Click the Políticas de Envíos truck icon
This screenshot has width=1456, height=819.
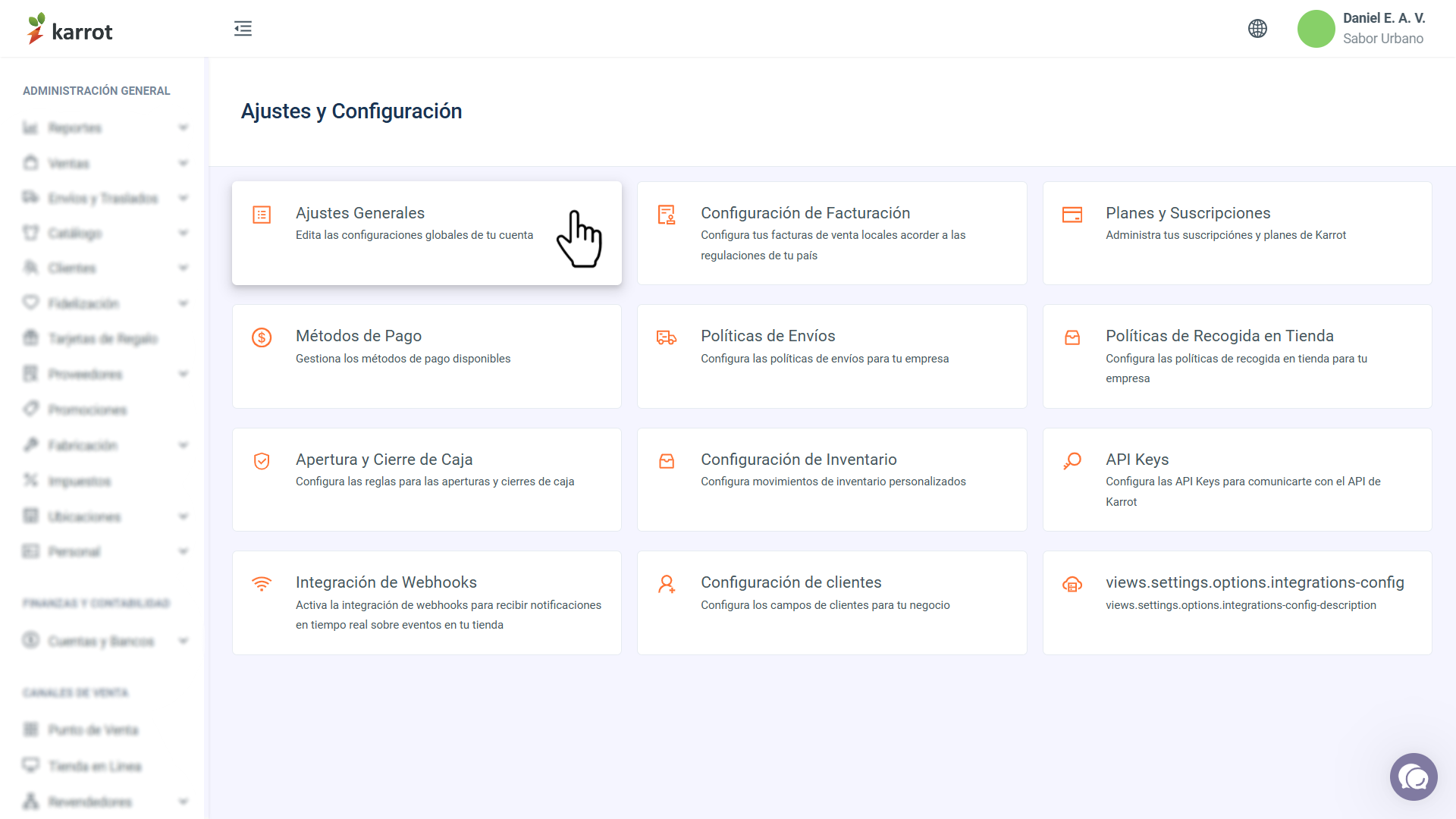pos(667,337)
